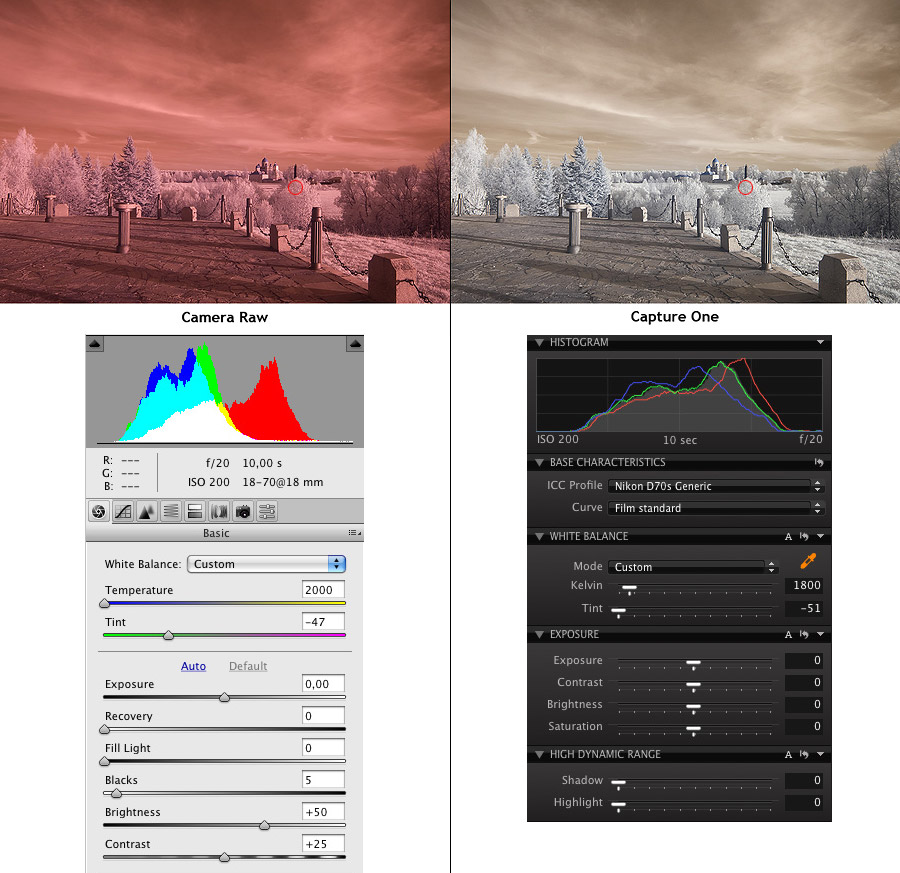
Task: Select the Basic tab aperture icon in Camera Raw
Action: pyautogui.click(x=99, y=511)
